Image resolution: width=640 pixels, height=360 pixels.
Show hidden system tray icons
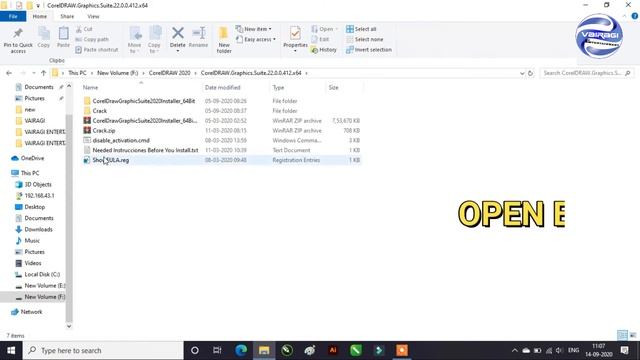point(514,350)
